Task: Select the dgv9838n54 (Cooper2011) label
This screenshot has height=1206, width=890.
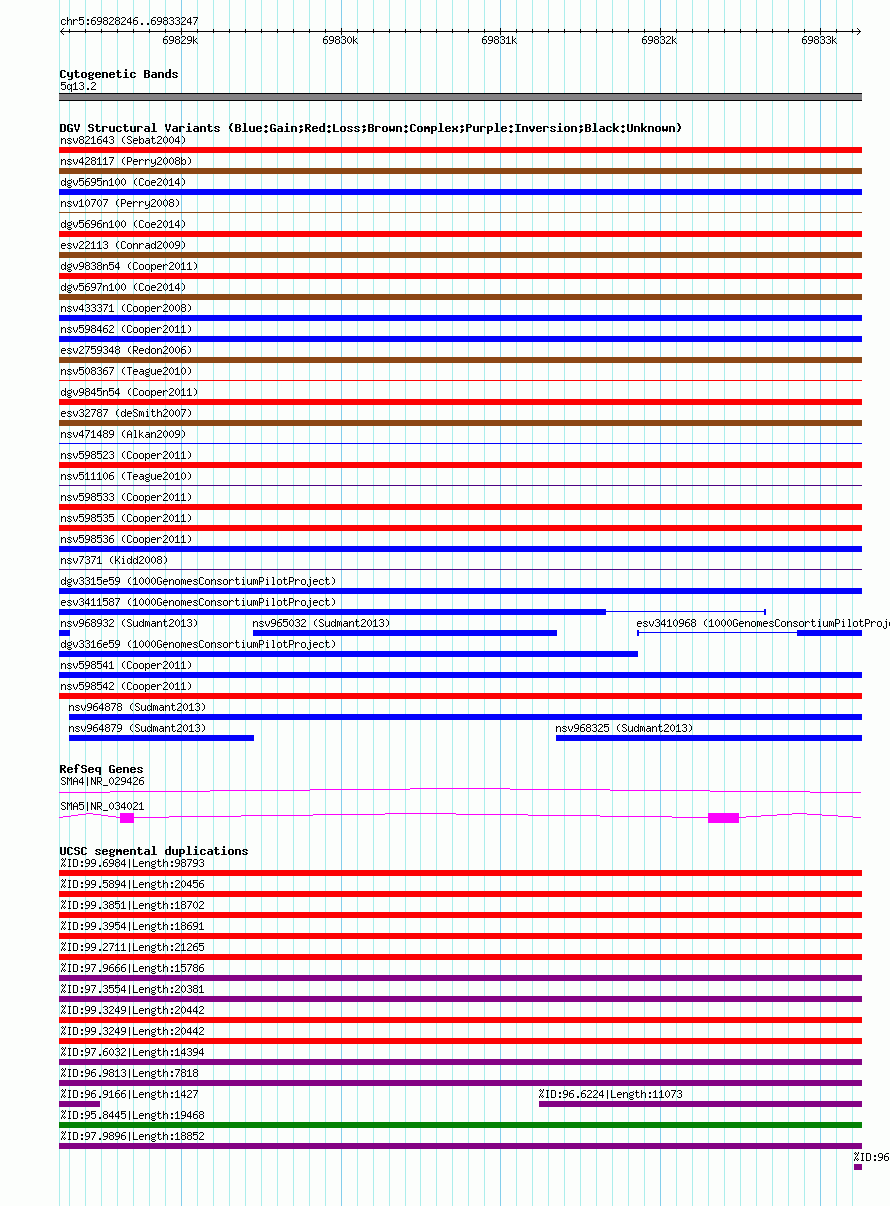Action: click(129, 266)
